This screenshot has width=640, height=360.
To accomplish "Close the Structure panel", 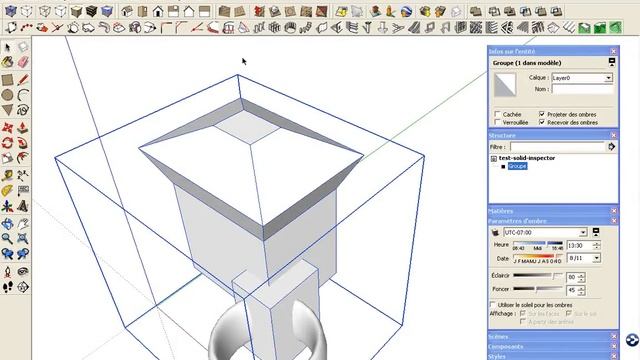I will tap(613, 135).
